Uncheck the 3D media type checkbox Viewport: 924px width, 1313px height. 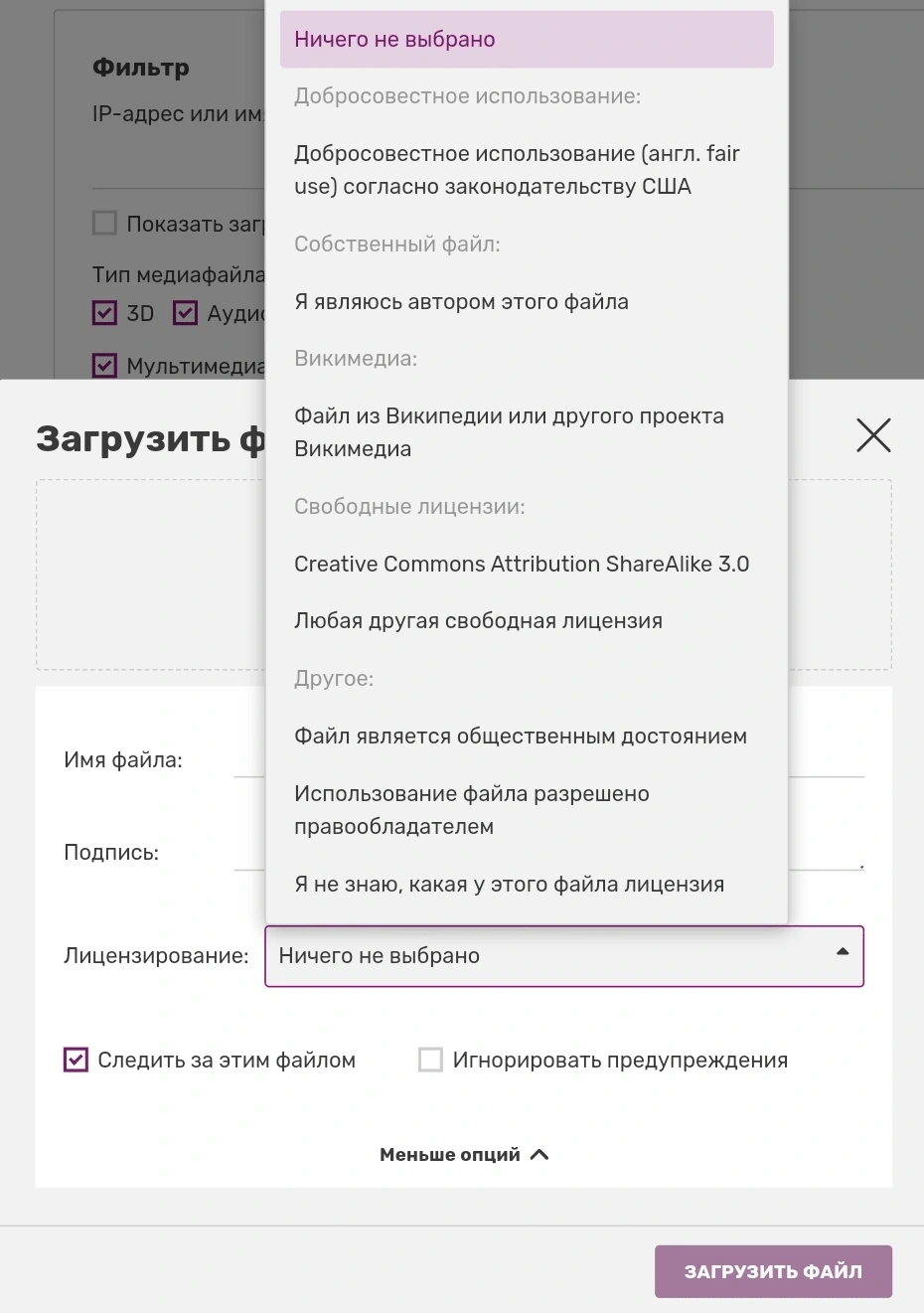pos(104,313)
